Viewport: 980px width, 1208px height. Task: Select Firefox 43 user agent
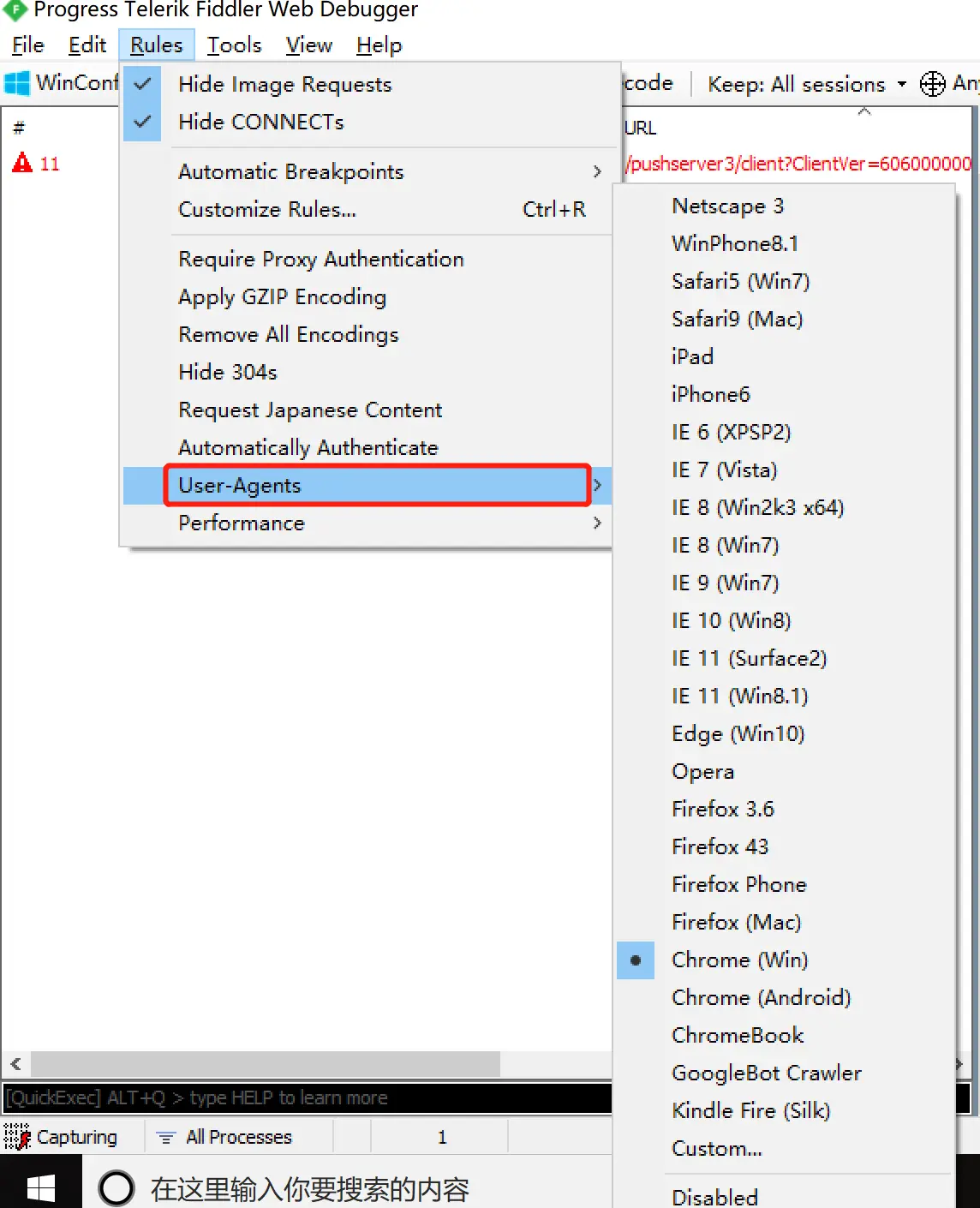(784, 846)
